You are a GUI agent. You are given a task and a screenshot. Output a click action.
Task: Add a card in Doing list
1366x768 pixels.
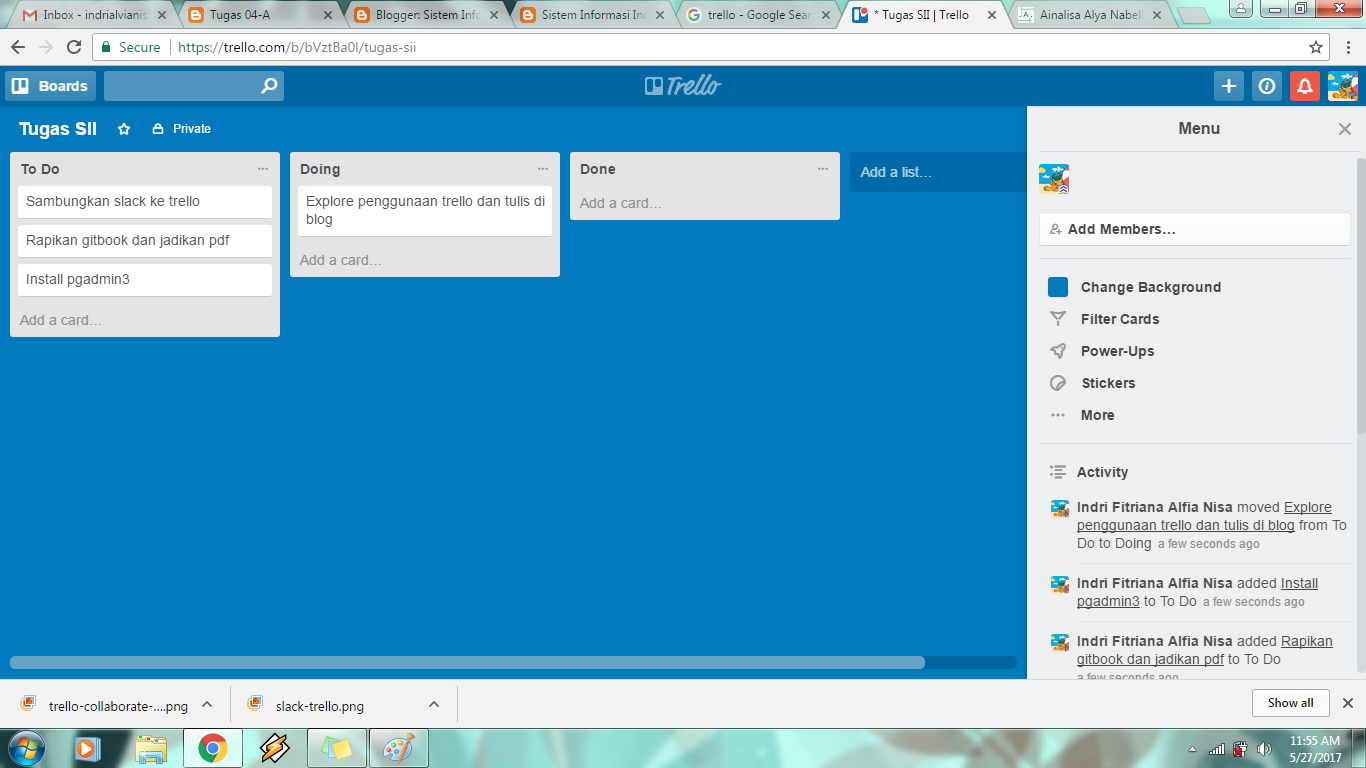tap(341, 260)
